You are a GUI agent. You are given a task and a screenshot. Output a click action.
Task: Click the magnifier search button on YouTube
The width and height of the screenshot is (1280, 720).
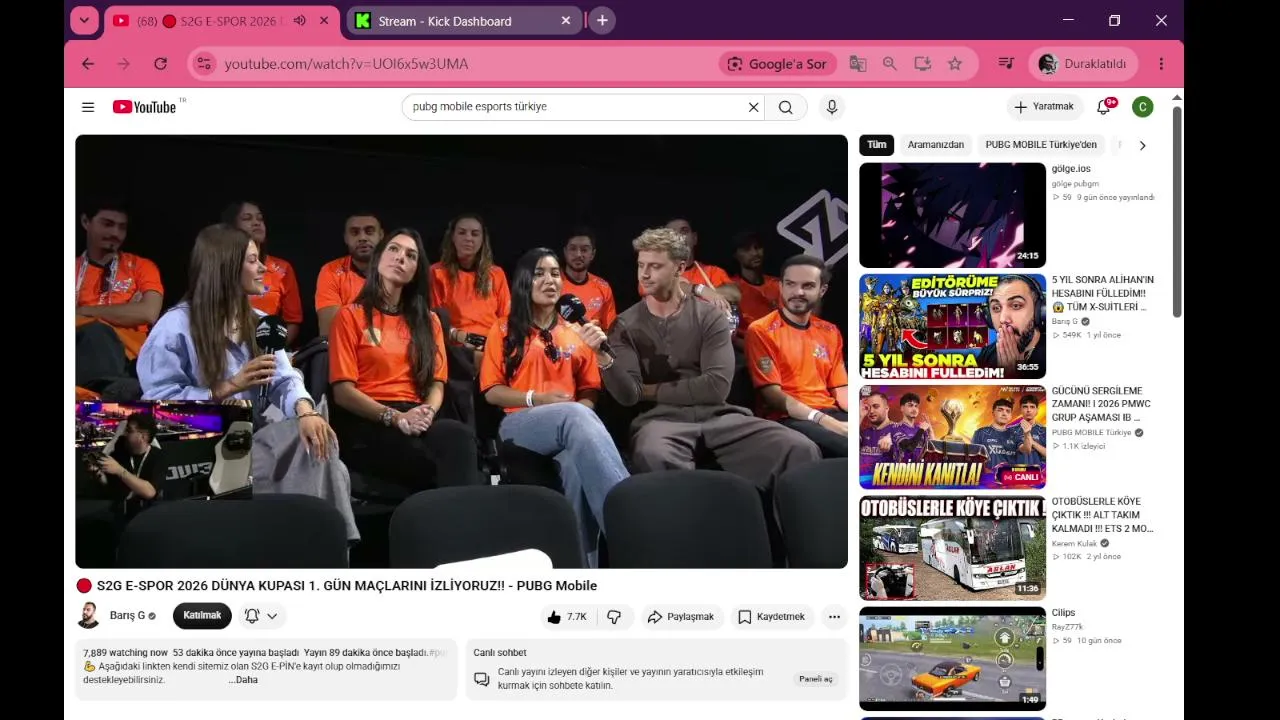(x=786, y=107)
